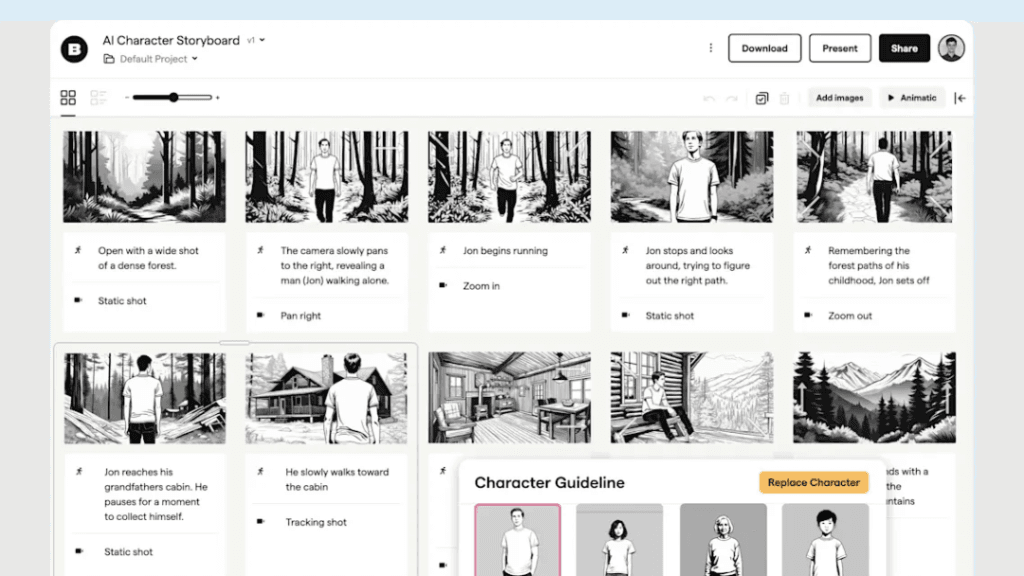Screen dimensions: 1024x576
Task: Click action icon beside "Jon begins running"
Action: [443, 250]
